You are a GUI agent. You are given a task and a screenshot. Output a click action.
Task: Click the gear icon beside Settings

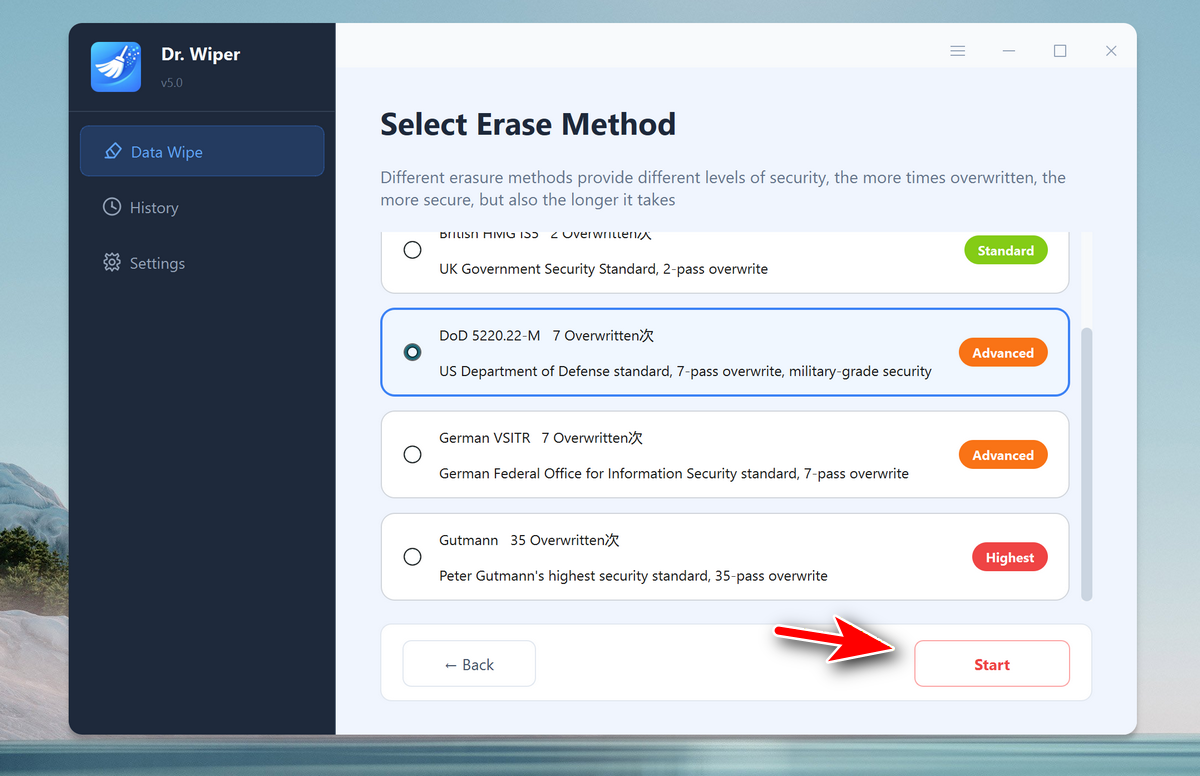click(112, 263)
